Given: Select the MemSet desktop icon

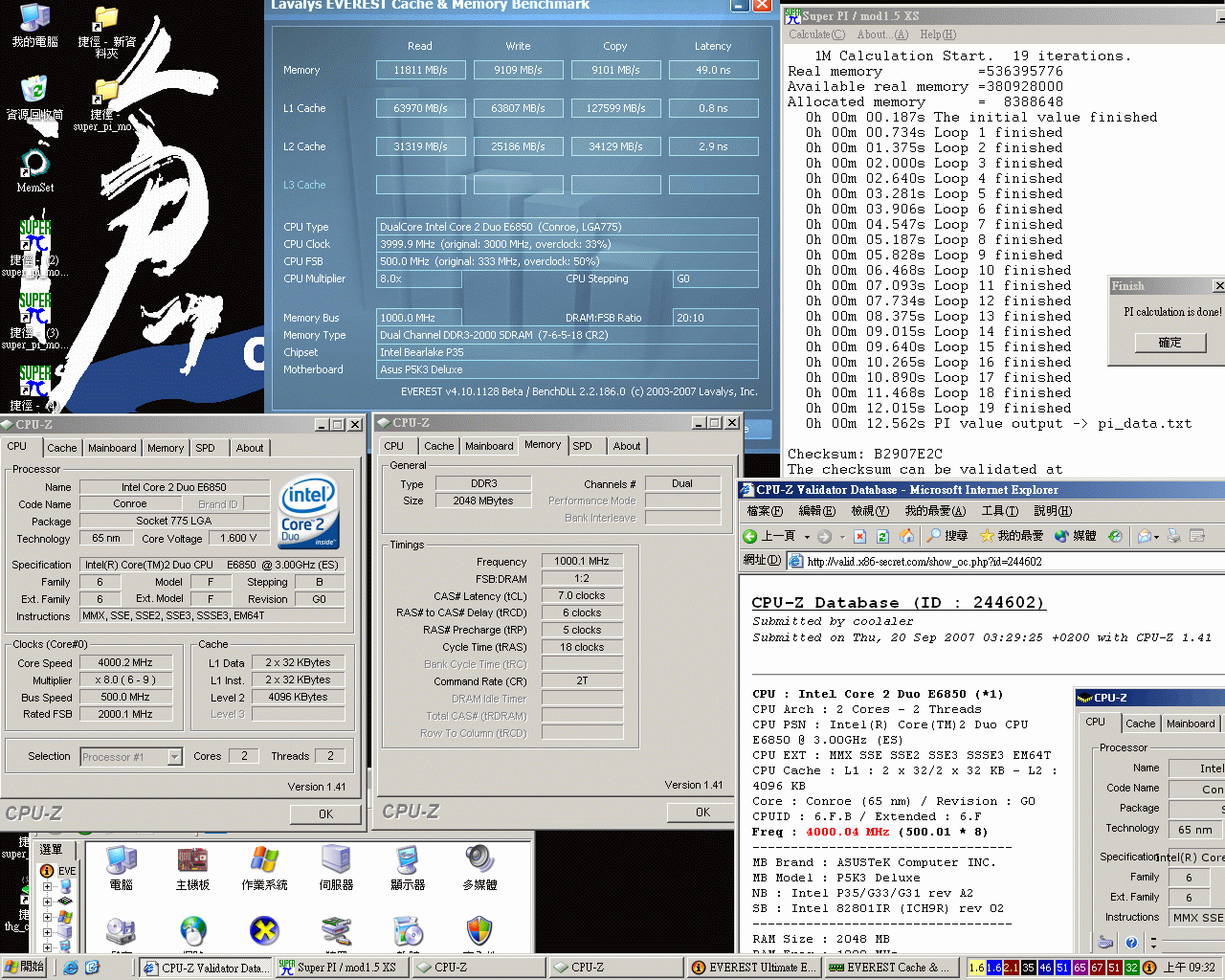Looking at the screenshot, I should [x=34, y=171].
